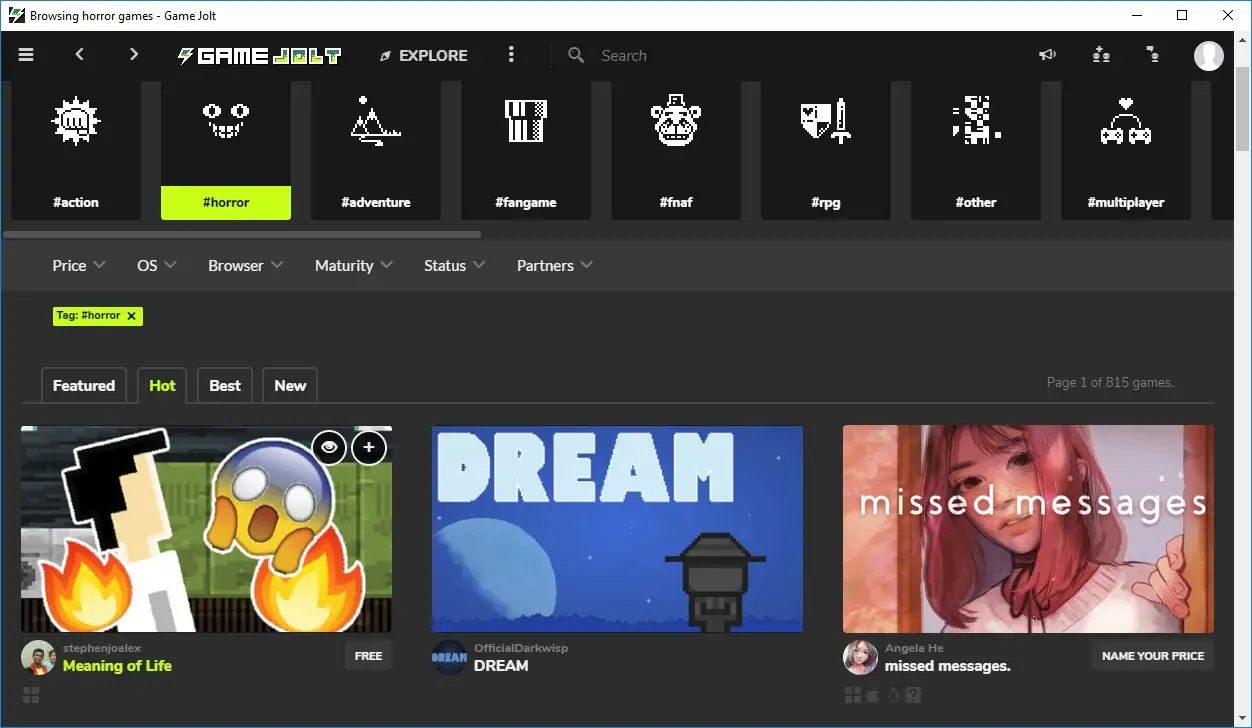Visit stephenjoalex's profile name link
The height and width of the screenshot is (728, 1252).
(x=103, y=648)
